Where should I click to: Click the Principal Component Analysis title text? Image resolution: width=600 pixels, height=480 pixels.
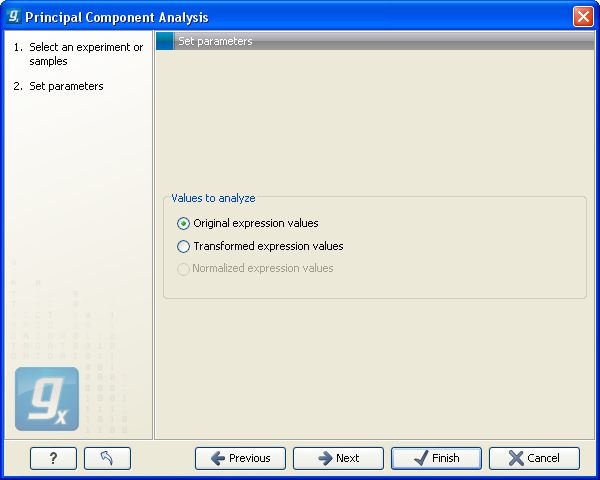[117, 16]
